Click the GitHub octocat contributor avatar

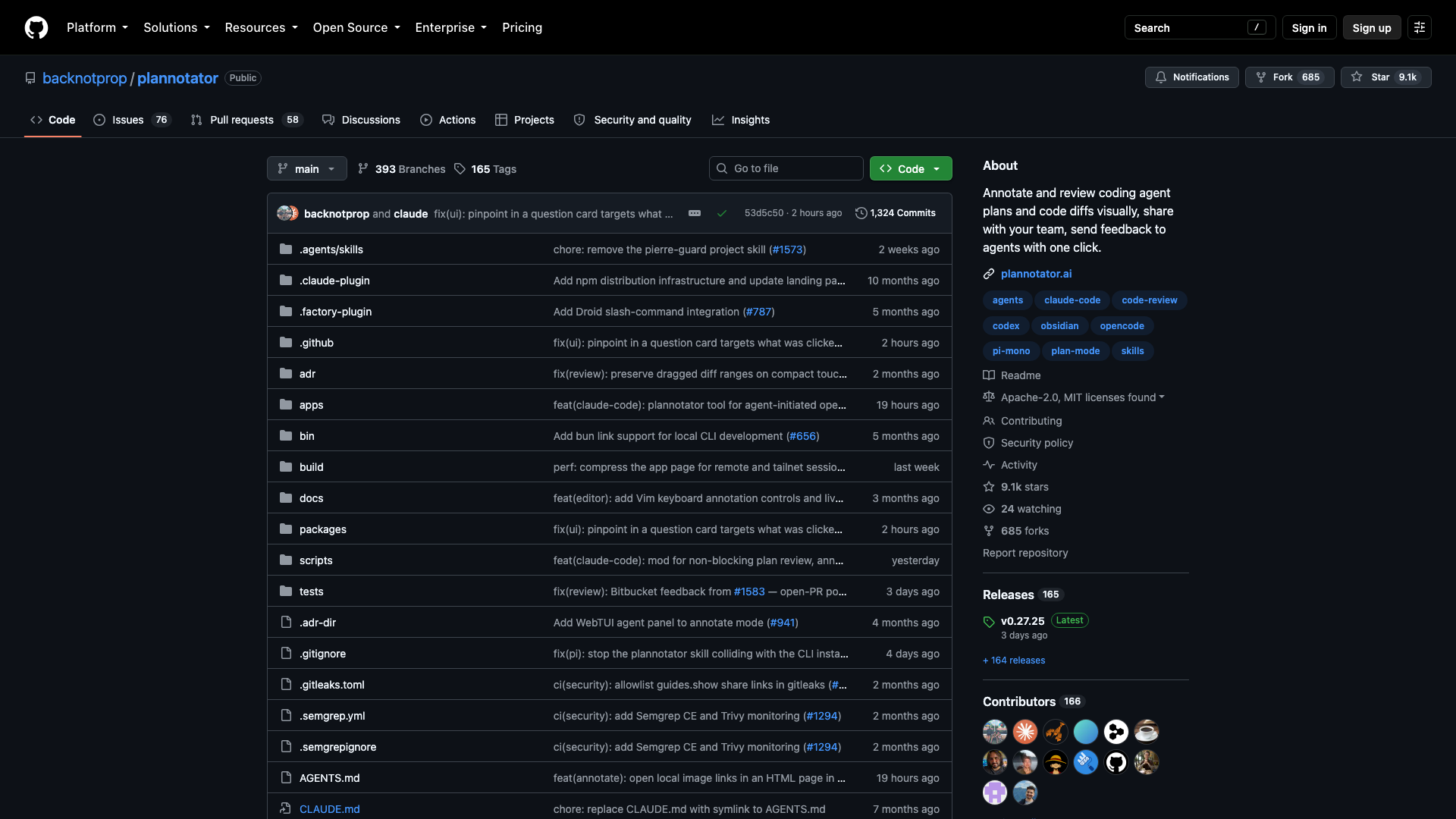click(1116, 762)
